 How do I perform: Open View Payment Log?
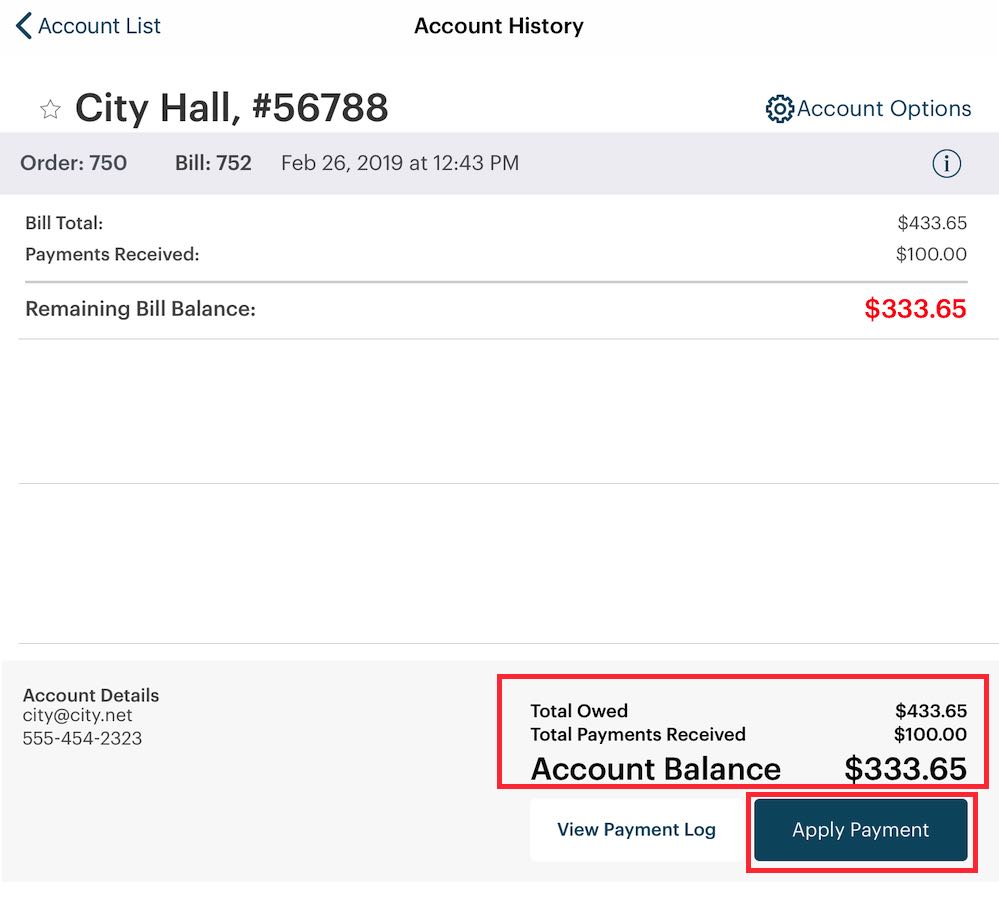[x=637, y=829]
